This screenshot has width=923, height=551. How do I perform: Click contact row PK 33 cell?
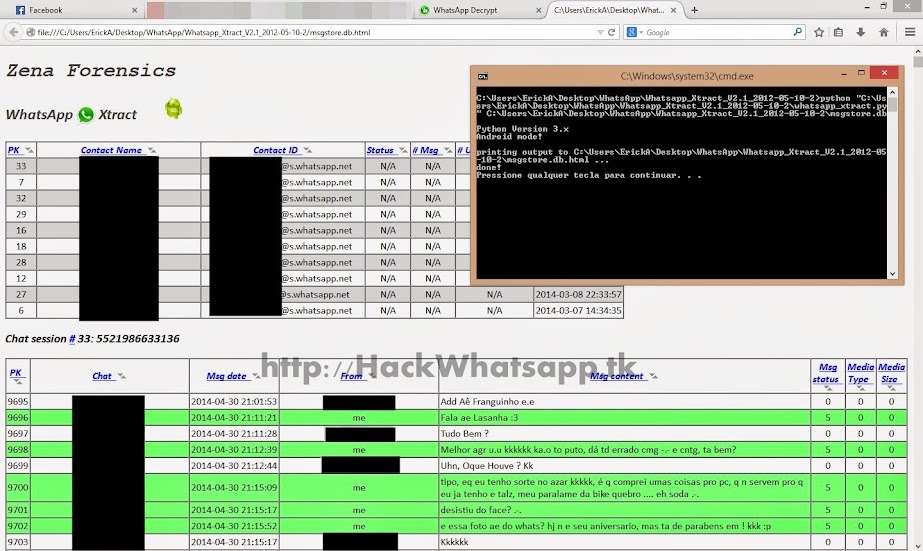(21, 166)
